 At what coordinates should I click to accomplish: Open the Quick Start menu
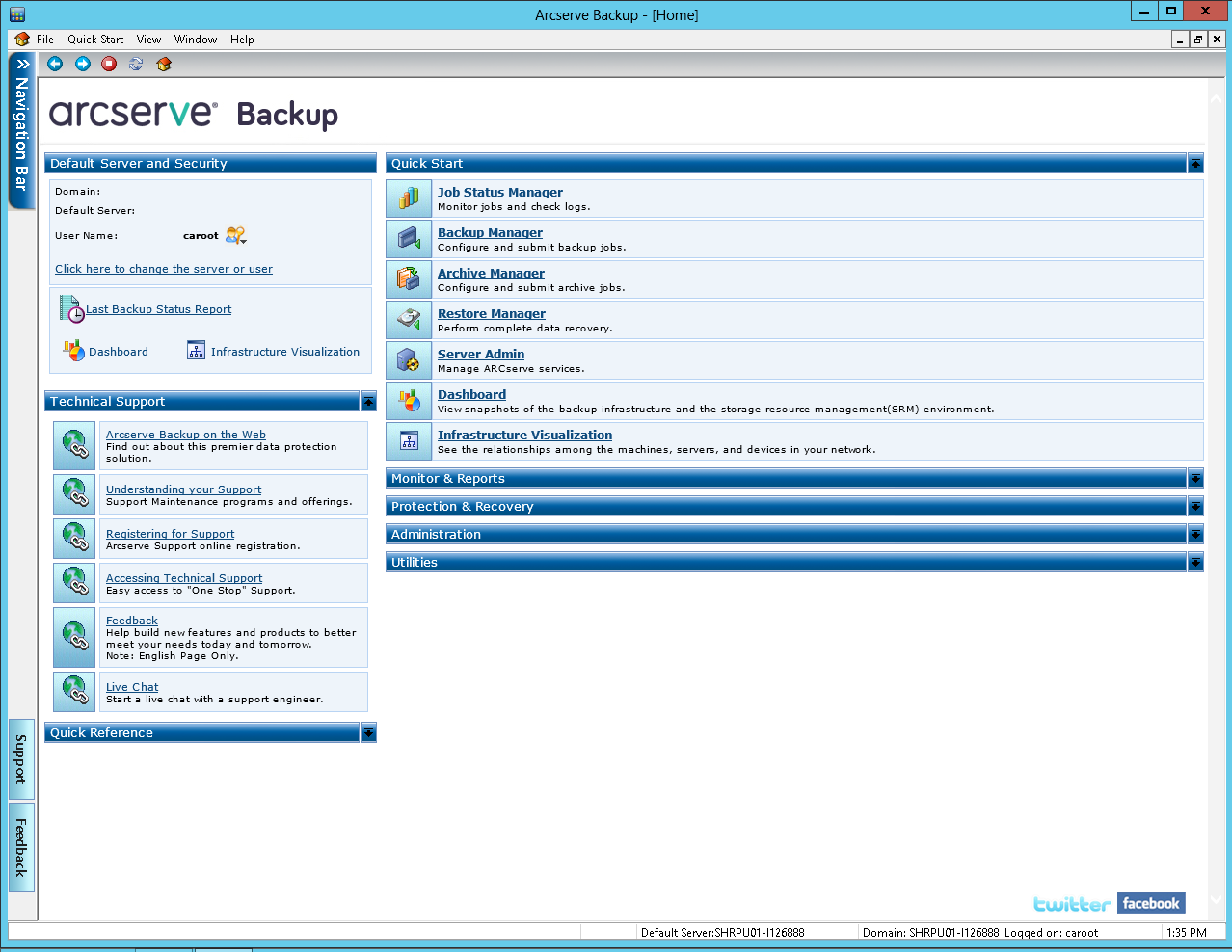(x=94, y=40)
